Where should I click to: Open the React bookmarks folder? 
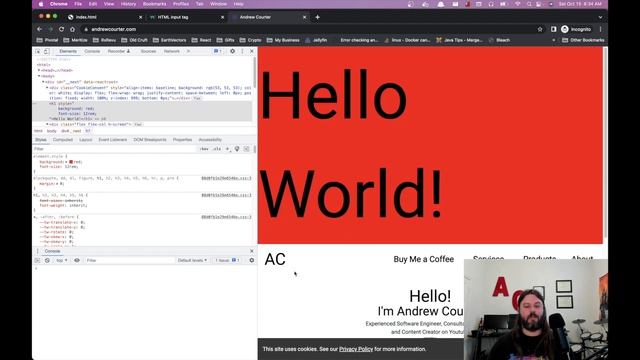(201, 40)
